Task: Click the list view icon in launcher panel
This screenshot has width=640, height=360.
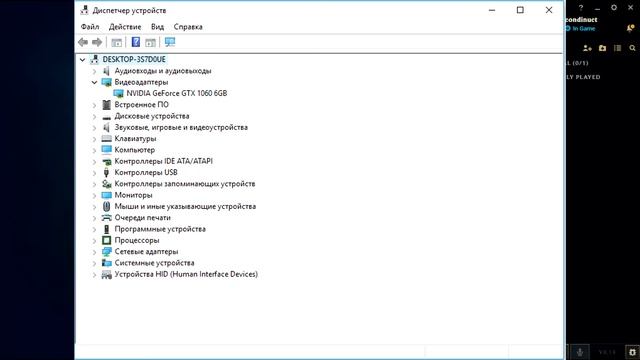Action: tap(618, 48)
